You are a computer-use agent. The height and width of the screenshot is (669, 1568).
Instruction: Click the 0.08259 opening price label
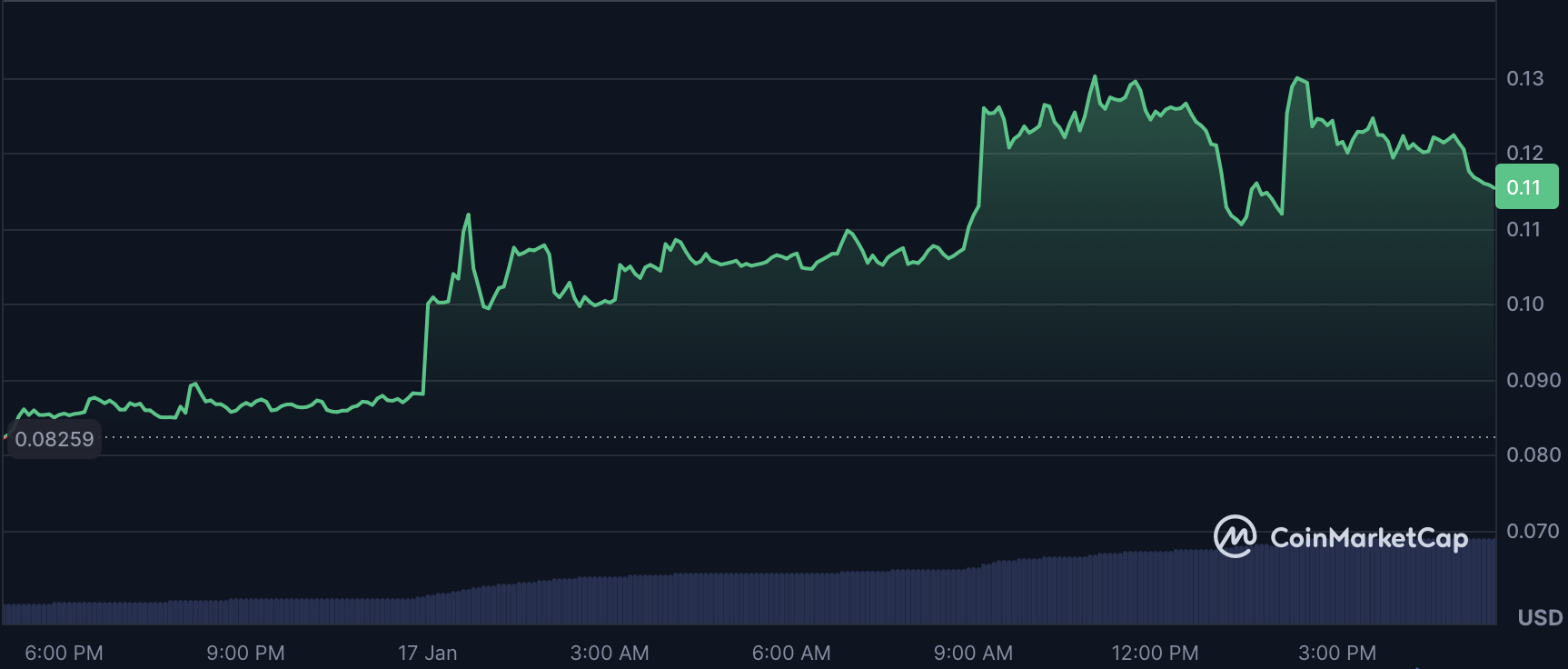55,439
